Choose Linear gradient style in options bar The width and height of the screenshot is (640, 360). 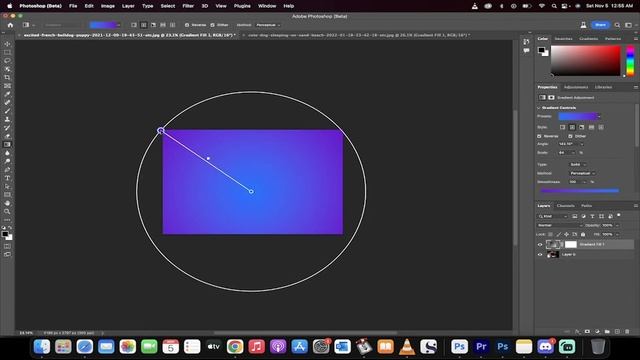(x=134, y=25)
